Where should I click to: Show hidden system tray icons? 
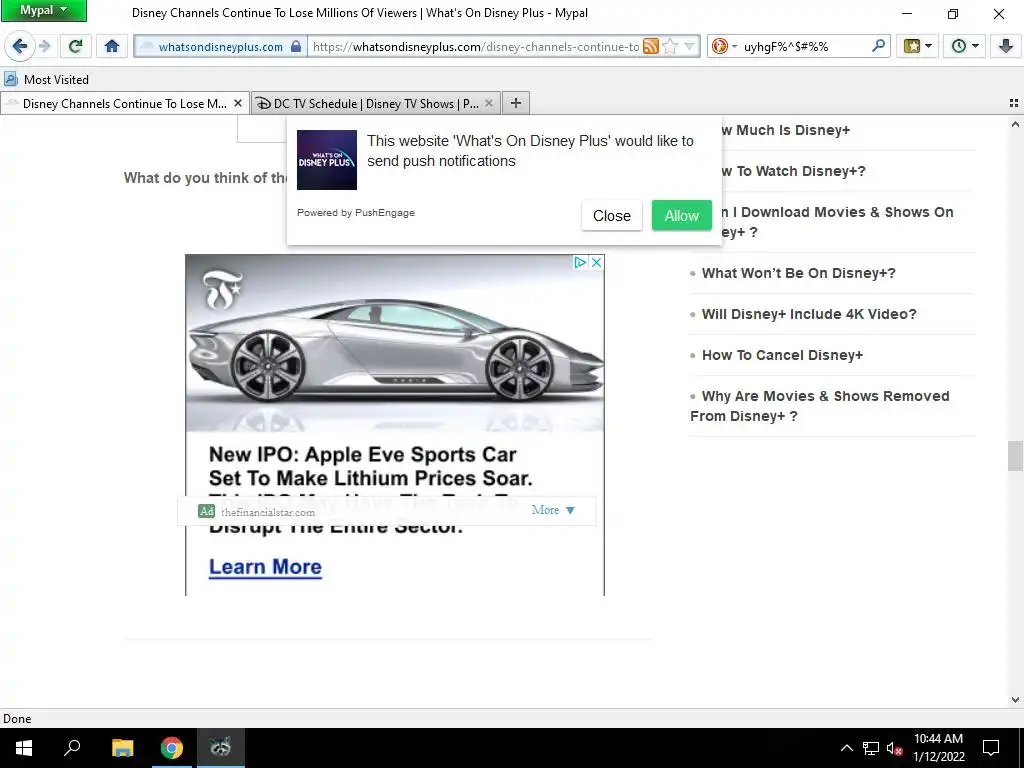pos(846,748)
